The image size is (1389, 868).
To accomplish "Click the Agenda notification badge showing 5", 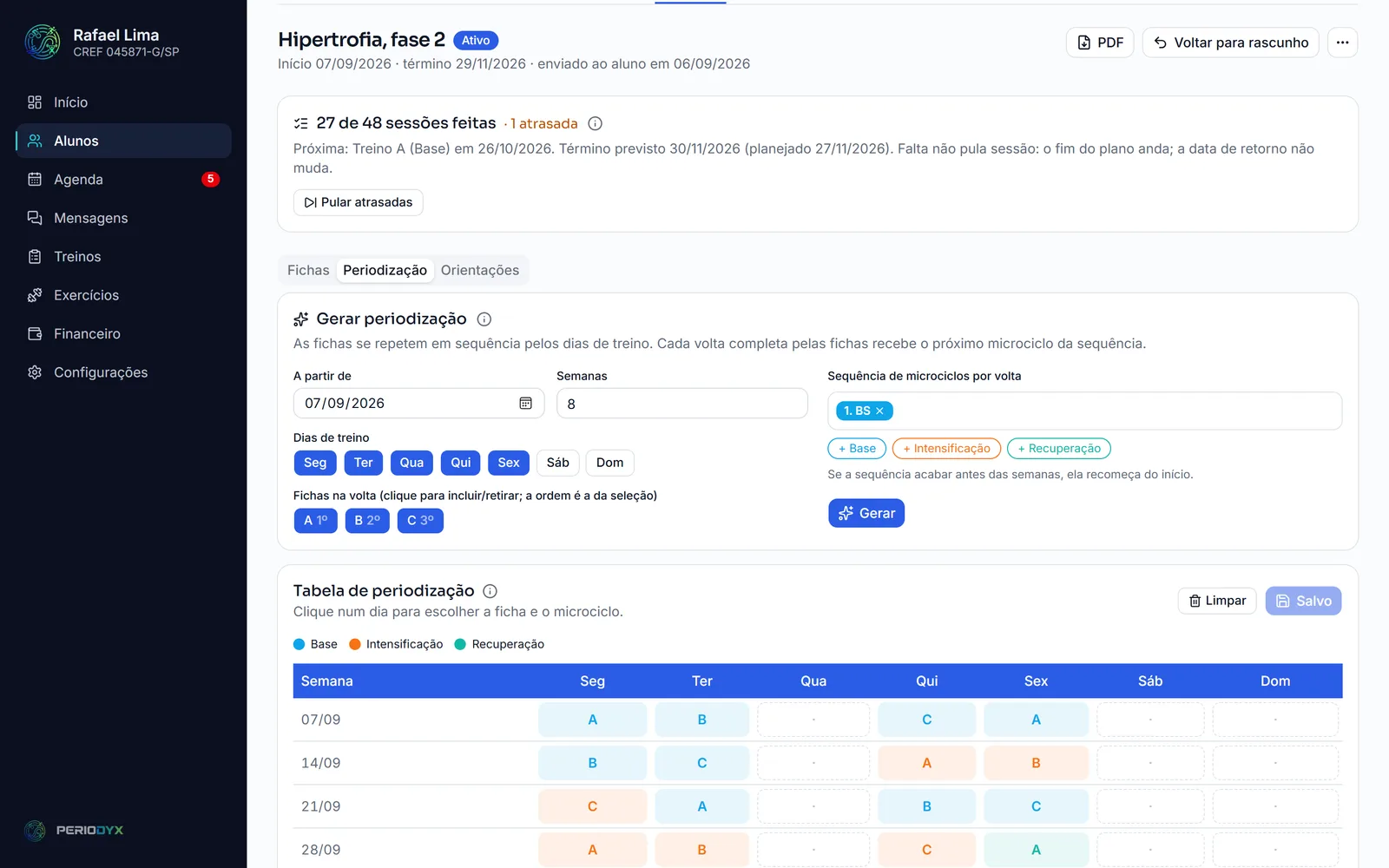I will [x=210, y=180].
